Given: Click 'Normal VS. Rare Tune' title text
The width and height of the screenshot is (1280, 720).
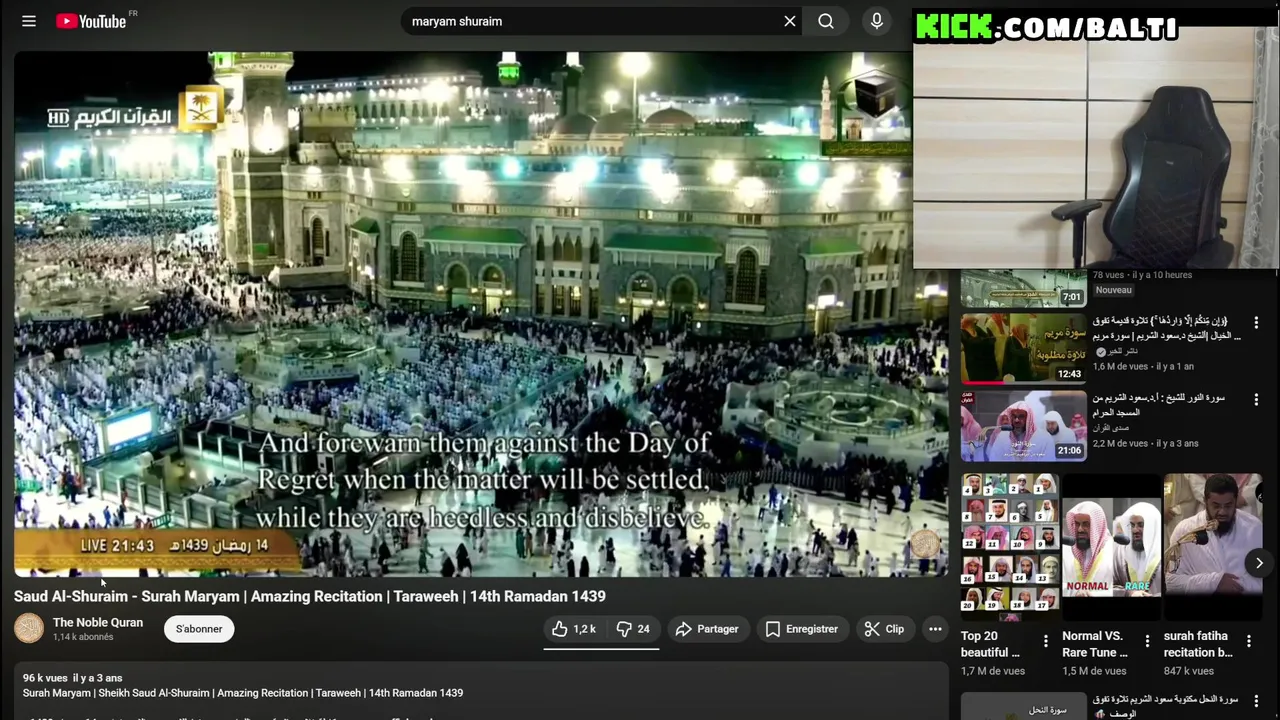Looking at the screenshot, I should click(x=1095, y=644).
